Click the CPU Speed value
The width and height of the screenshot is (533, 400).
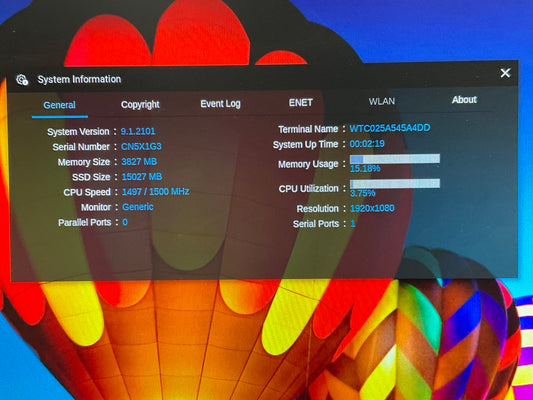pyautogui.click(x=155, y=192)
